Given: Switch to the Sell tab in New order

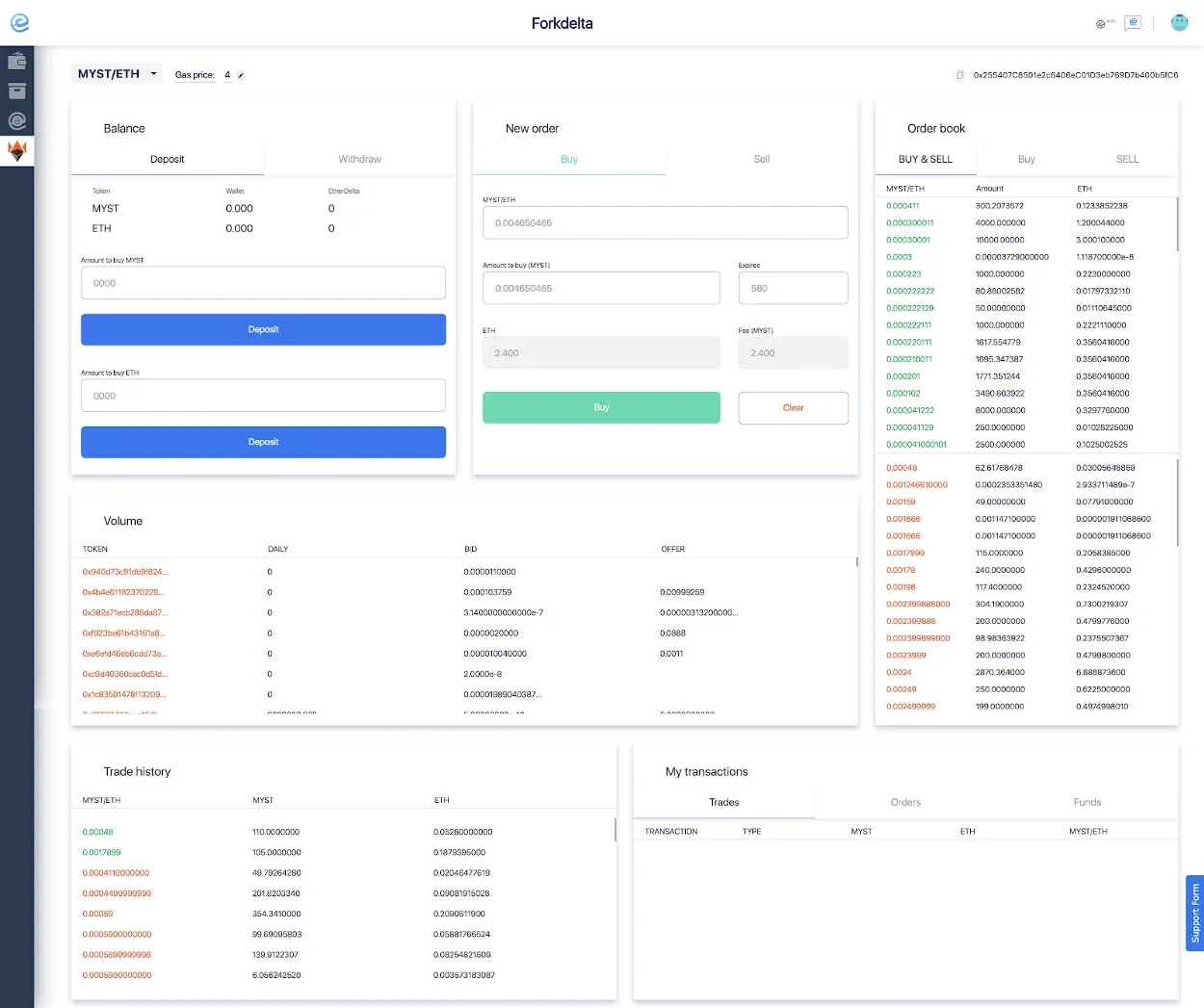Looking at the screenshot, I should click(x=762, y=159).
